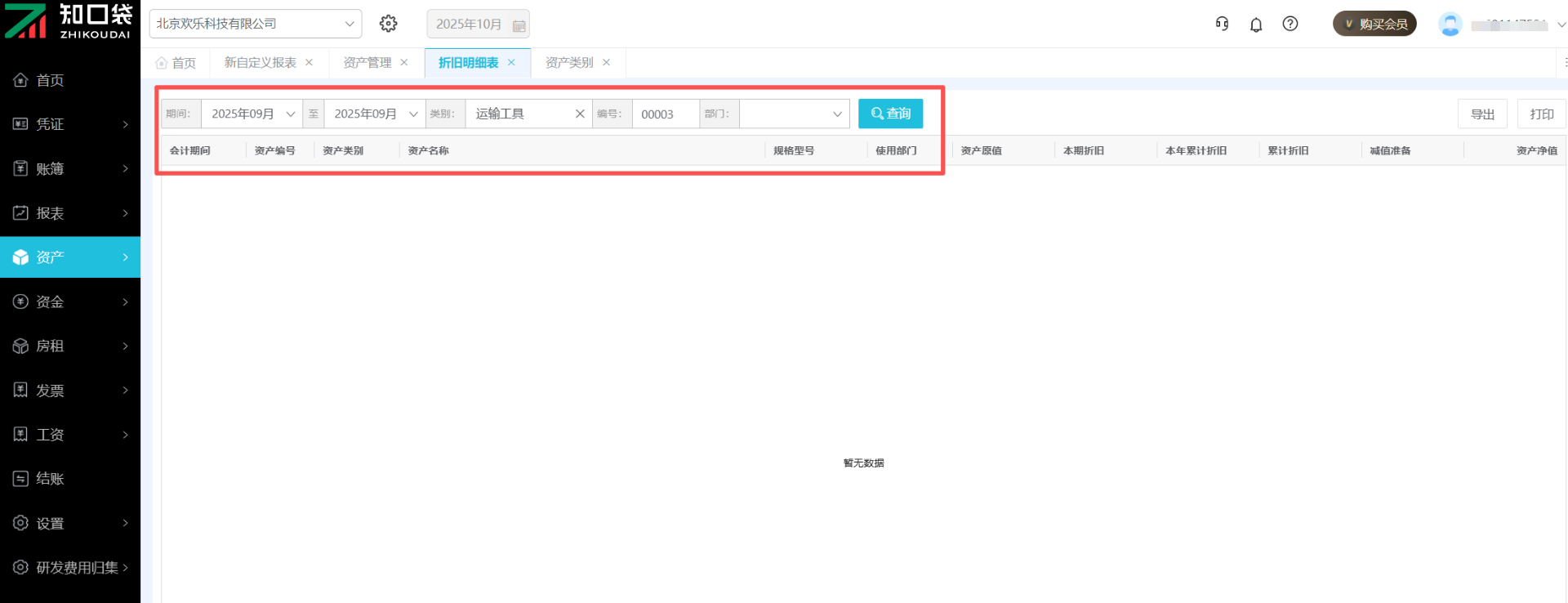This screenshot has height=603, width=1568.
Task: Close the 资产管理 tab
Action: click(x=404, y=63)
